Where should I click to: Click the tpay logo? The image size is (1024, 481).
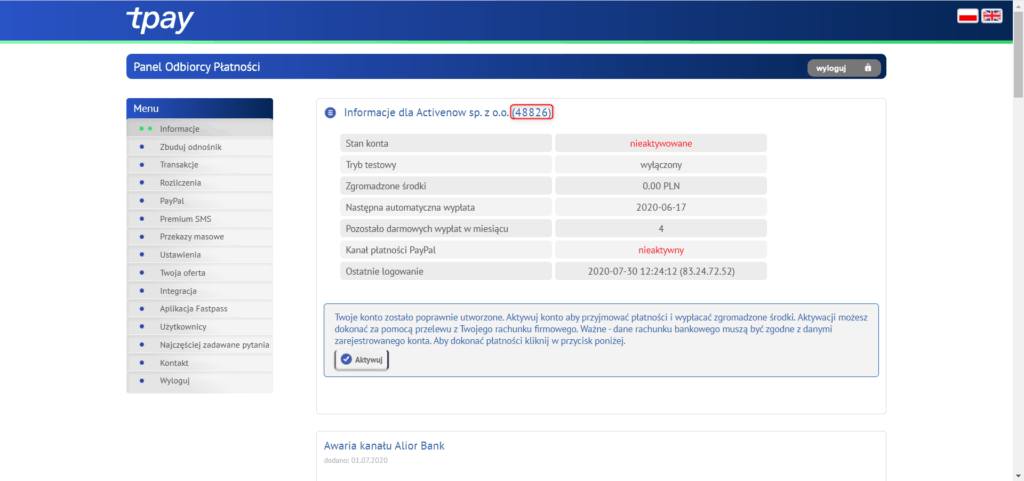tap(159, 20)
